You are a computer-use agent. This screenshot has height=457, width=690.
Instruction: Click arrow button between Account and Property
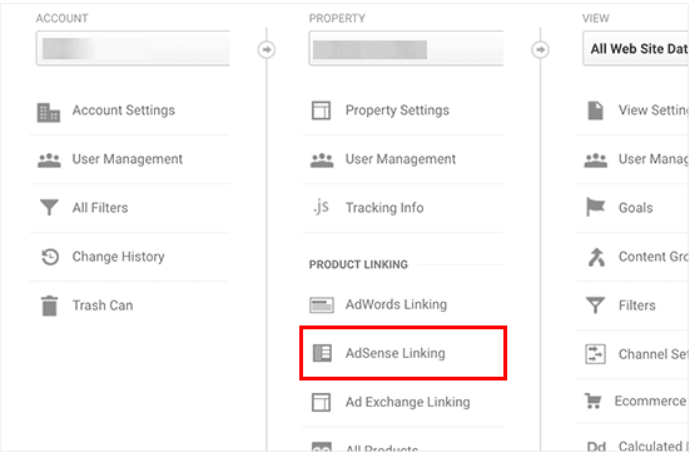[266, 50]
